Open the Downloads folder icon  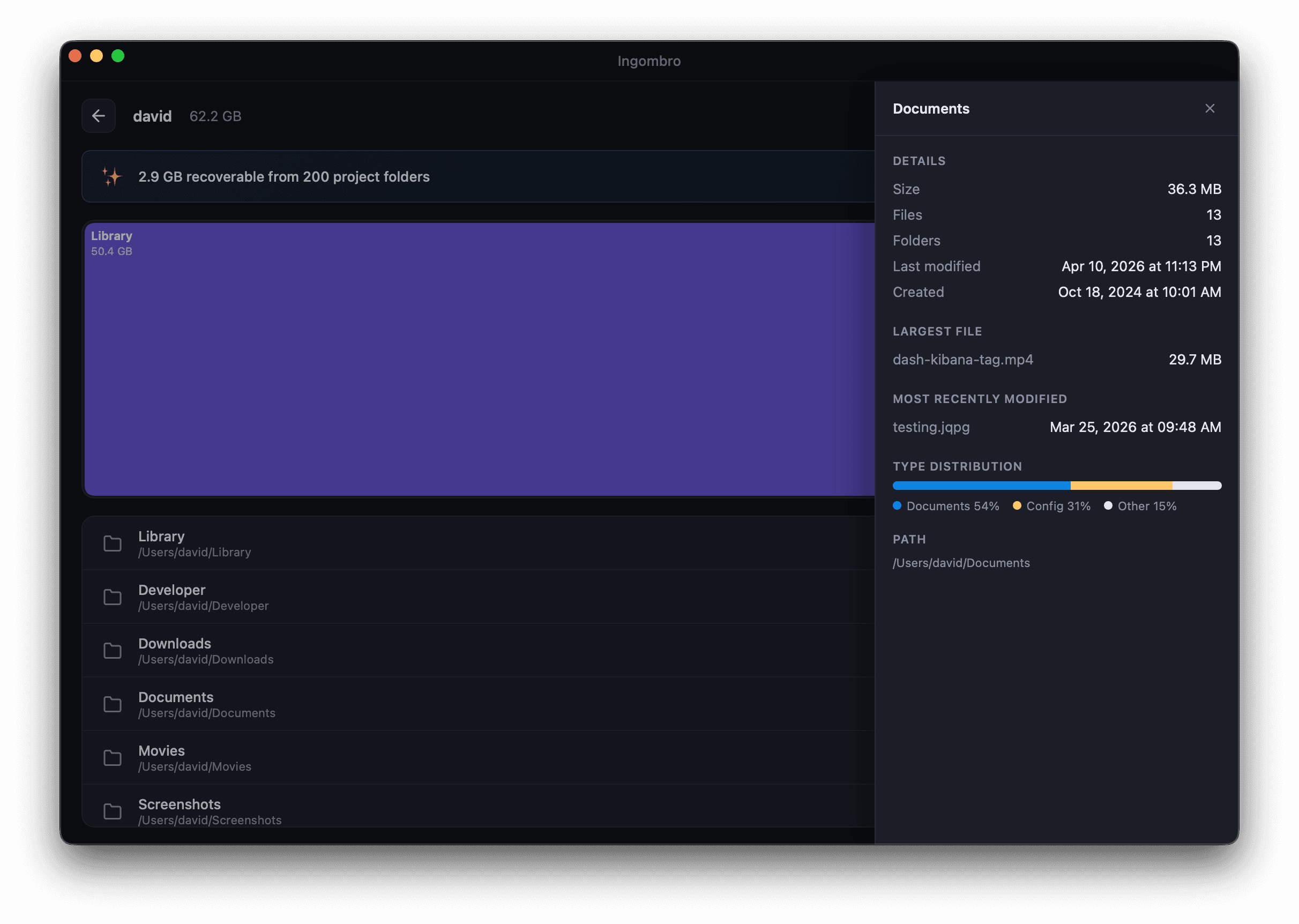[113, 650]
